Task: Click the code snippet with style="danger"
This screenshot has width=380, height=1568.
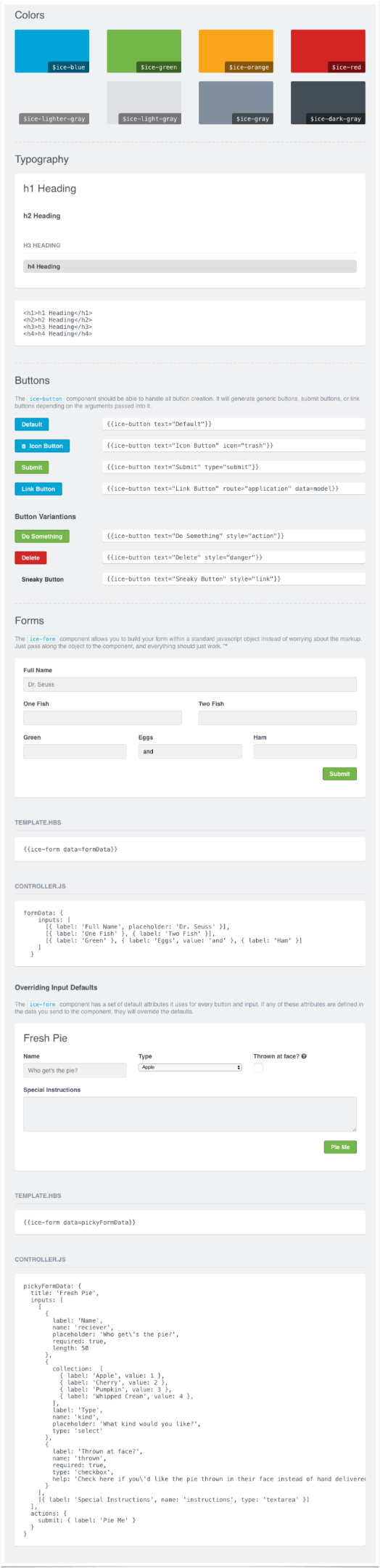Action: [x=234, y=558]
